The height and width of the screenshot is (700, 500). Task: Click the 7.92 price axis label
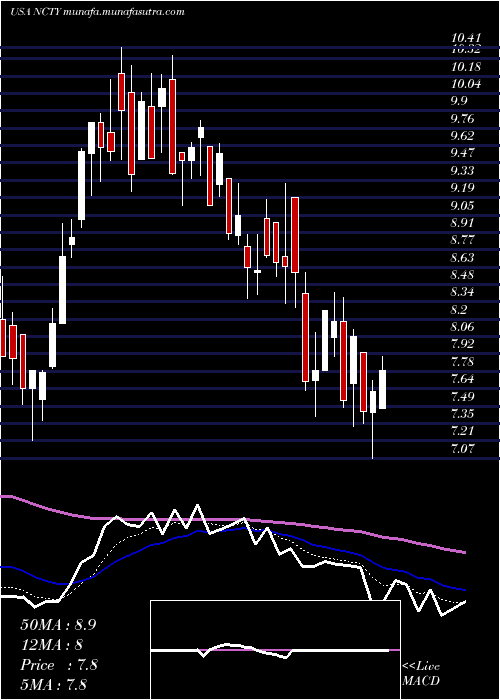462,344
